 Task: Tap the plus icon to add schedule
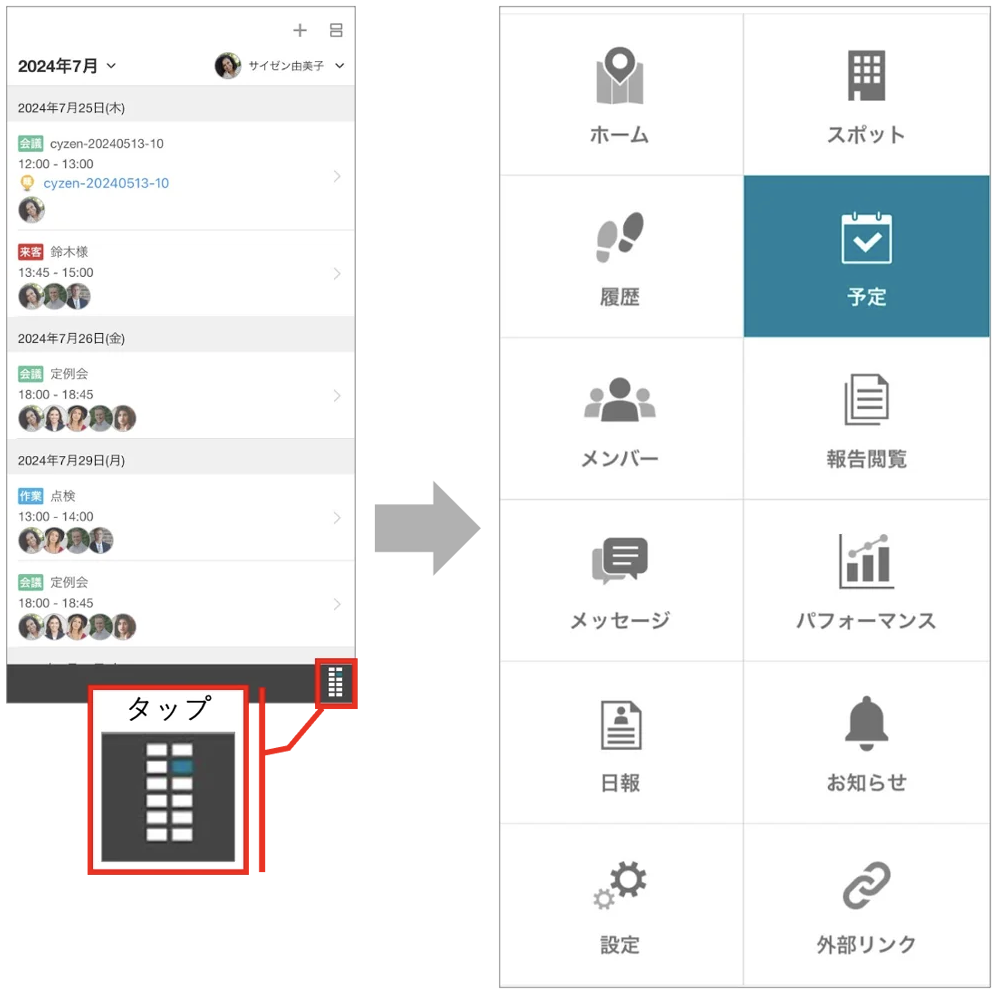pos(300,30)
